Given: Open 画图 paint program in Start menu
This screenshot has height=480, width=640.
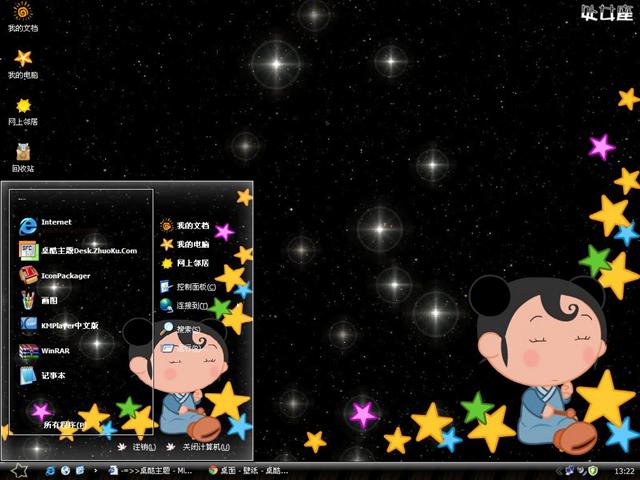Looking at the screenshot, I should (x=39, y=300).
